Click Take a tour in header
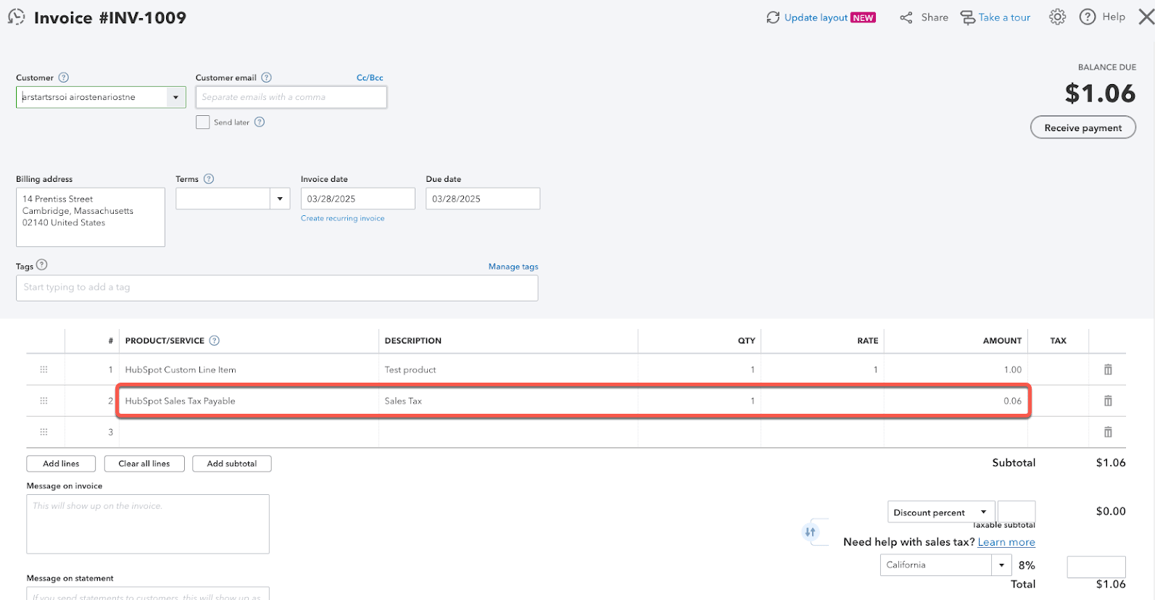Viewport: 1155px width, 600px height. (x=995, y=17)
